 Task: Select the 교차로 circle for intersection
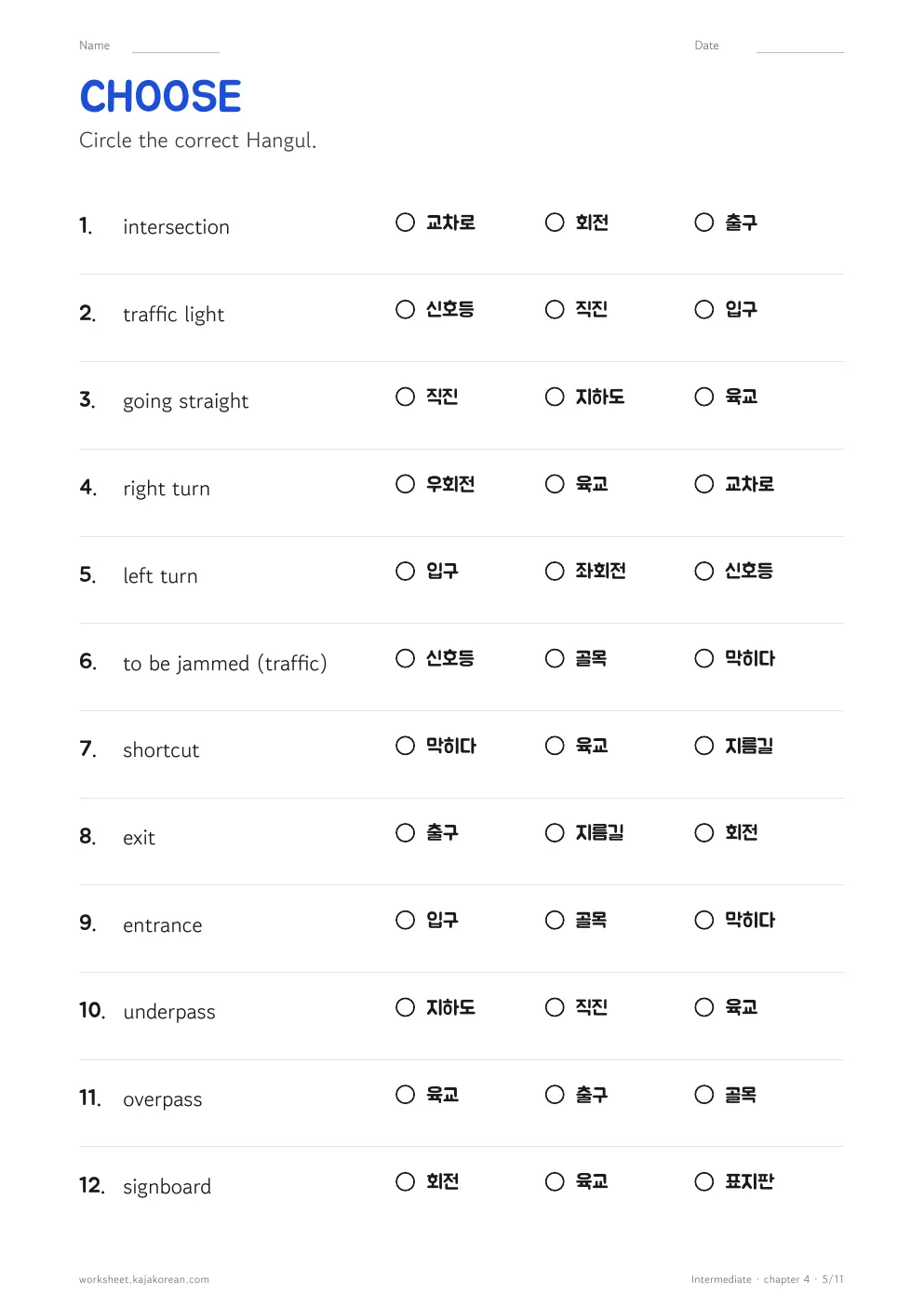click(x=405, y=222)
